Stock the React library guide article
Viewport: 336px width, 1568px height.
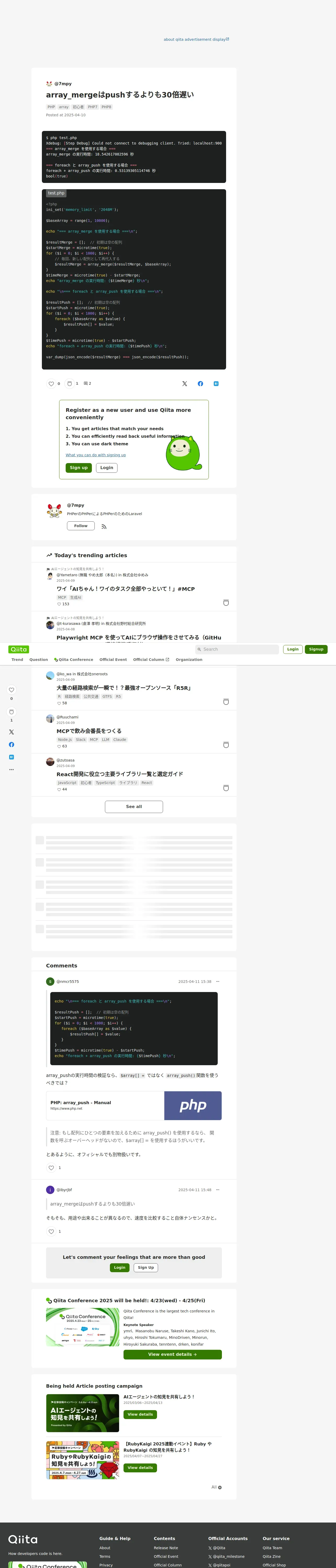click(x=226, y=788)
